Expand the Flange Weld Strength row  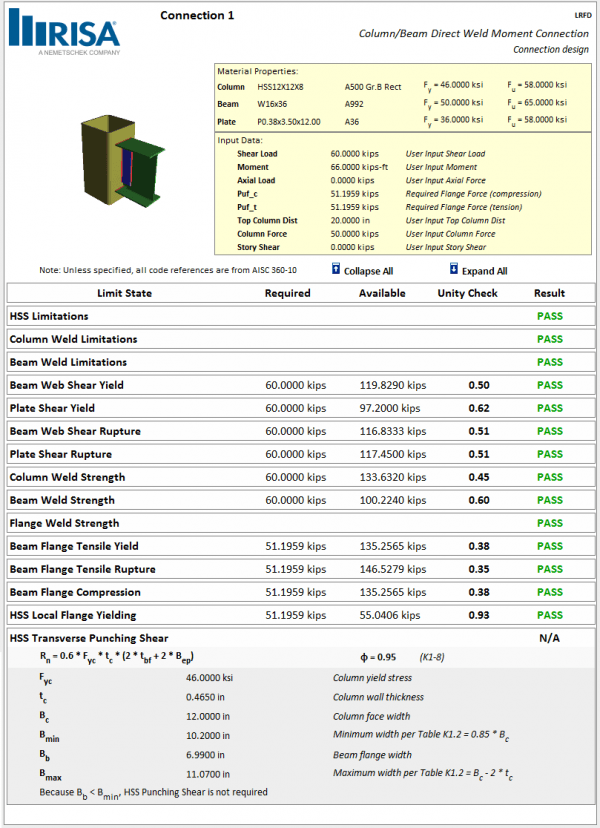pos(64,523)
